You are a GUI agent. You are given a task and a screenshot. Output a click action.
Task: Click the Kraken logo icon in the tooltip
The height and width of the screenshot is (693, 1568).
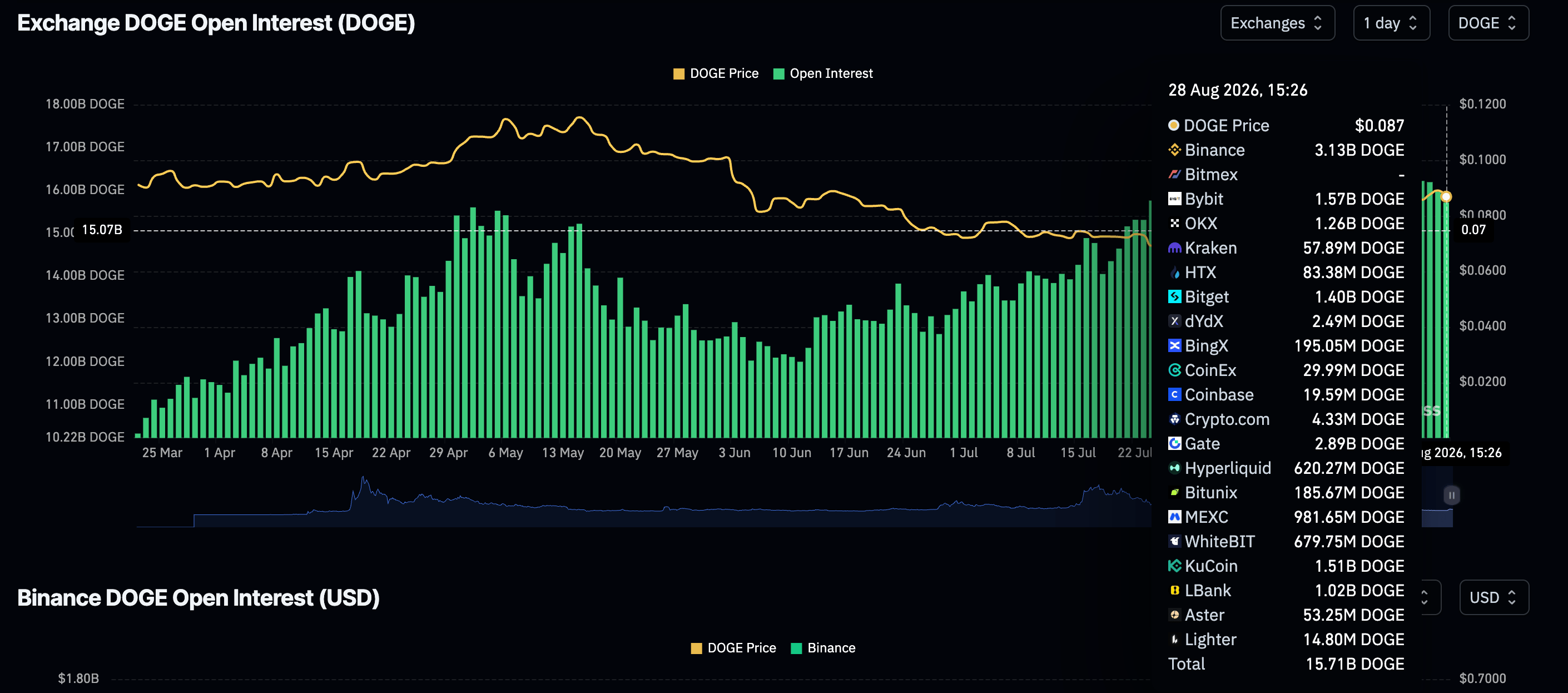(x=1174, y=248)
